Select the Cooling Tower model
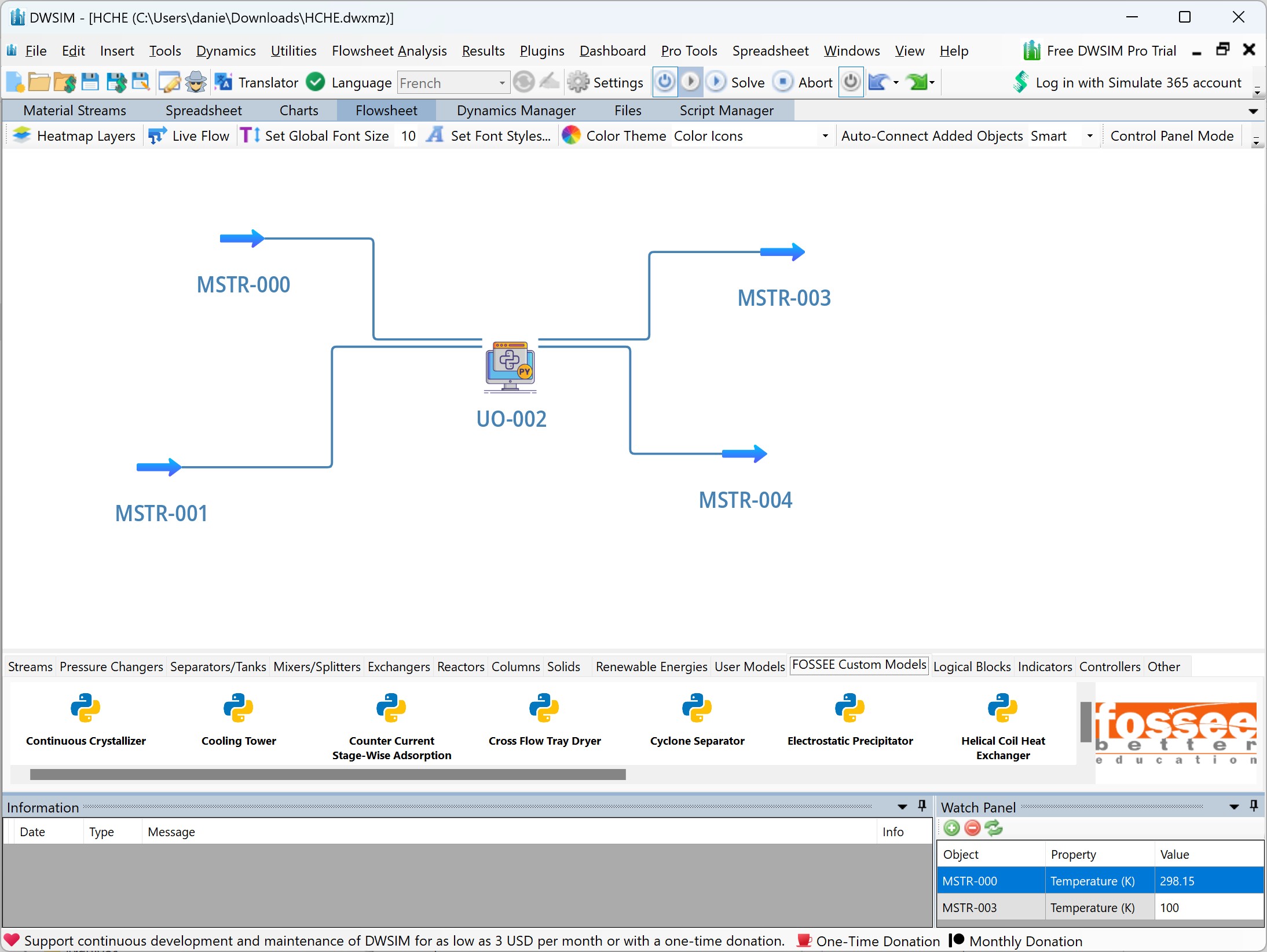The image size is (1267, 952). point(239,720)
